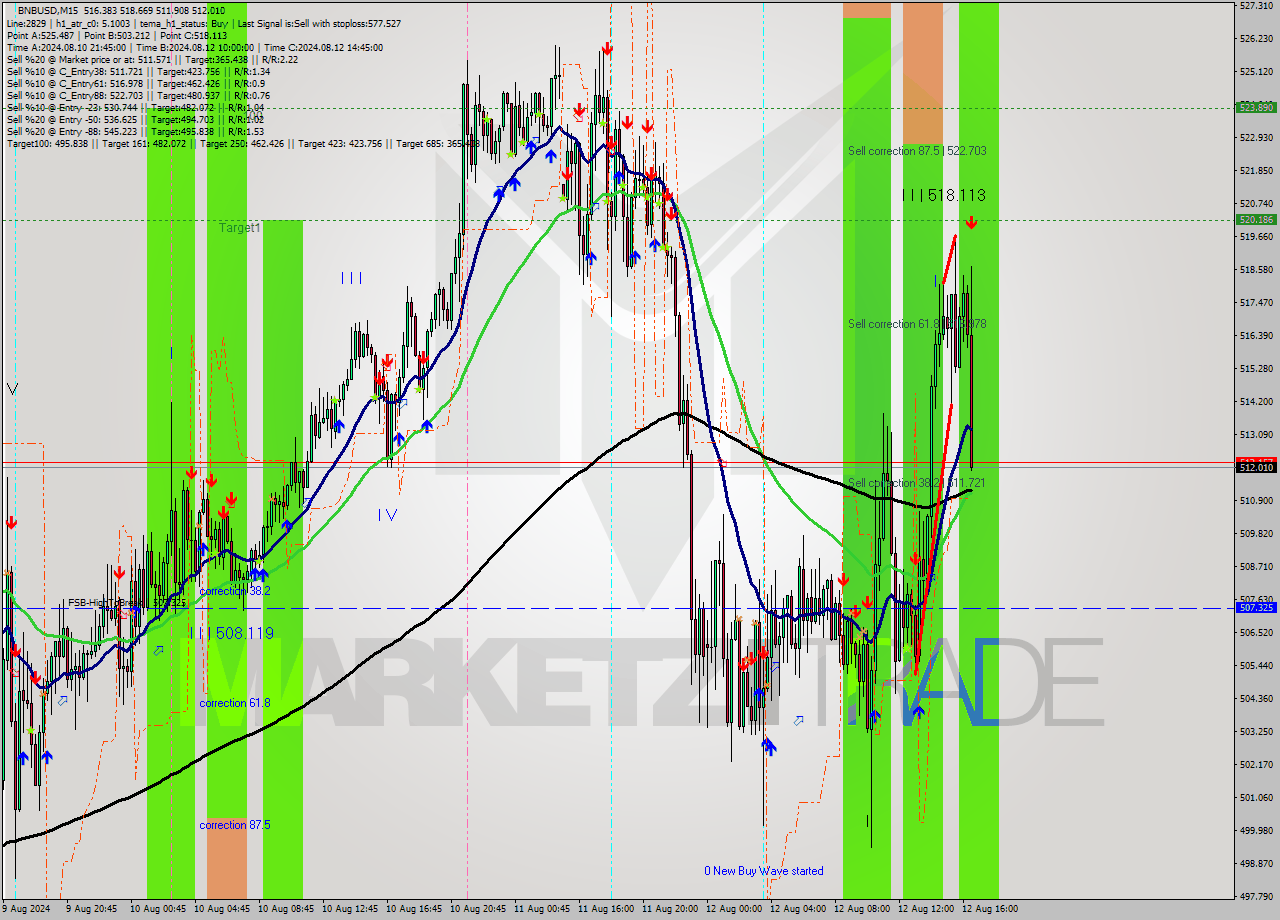
Task: Click the 527.310 price axis label
Action: click(x=1255, y=6)
